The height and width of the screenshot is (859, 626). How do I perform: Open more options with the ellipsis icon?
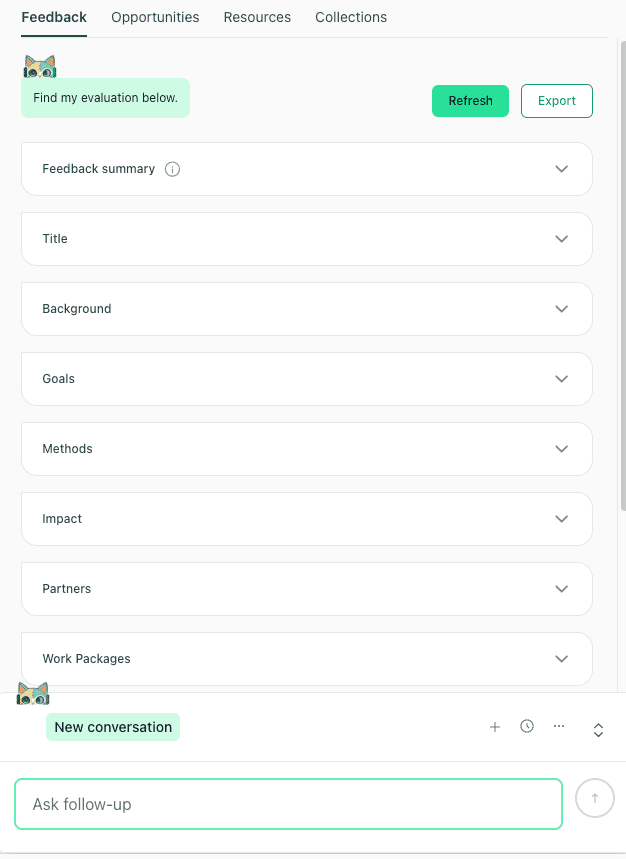click(559, 727)
